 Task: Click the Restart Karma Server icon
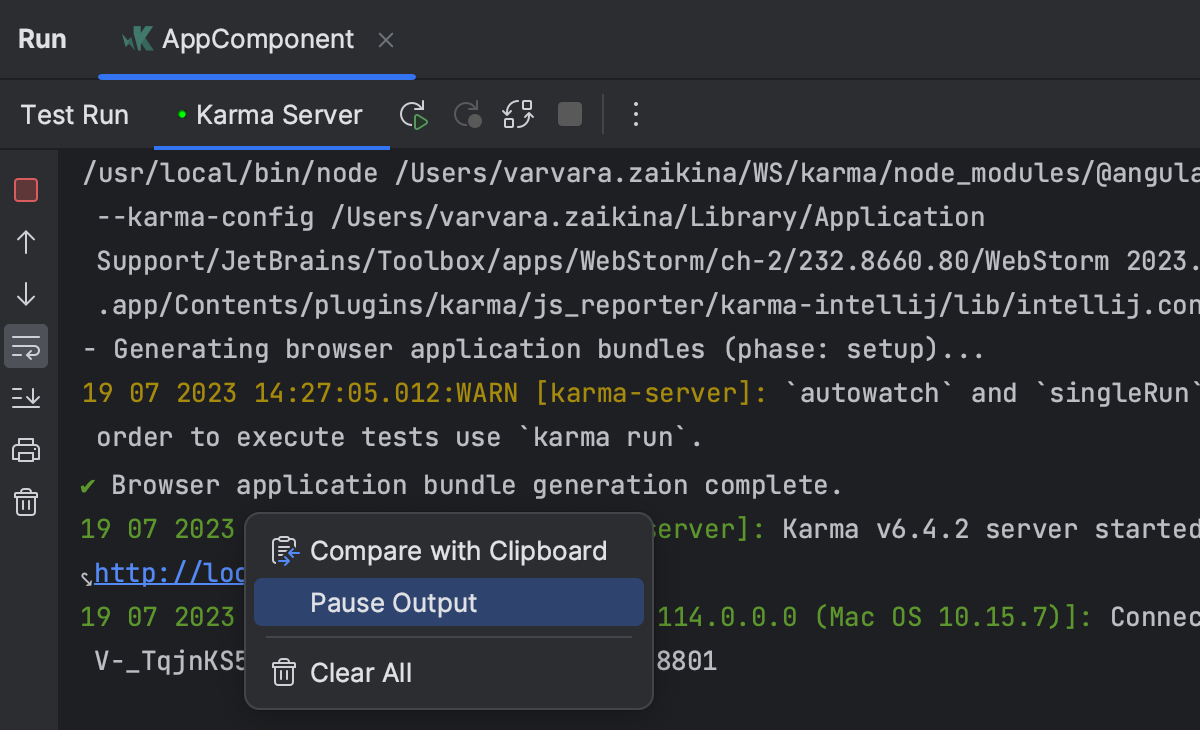click(518, 114)
